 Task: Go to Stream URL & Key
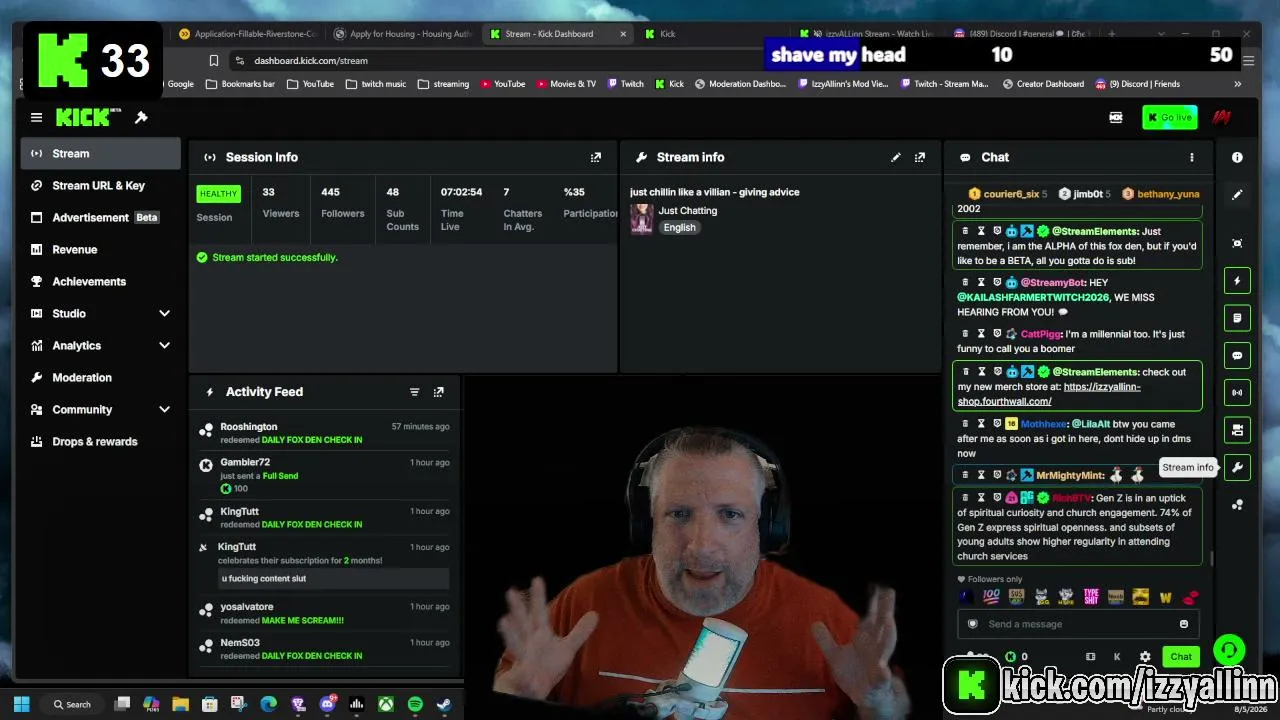tap(100, 186)
